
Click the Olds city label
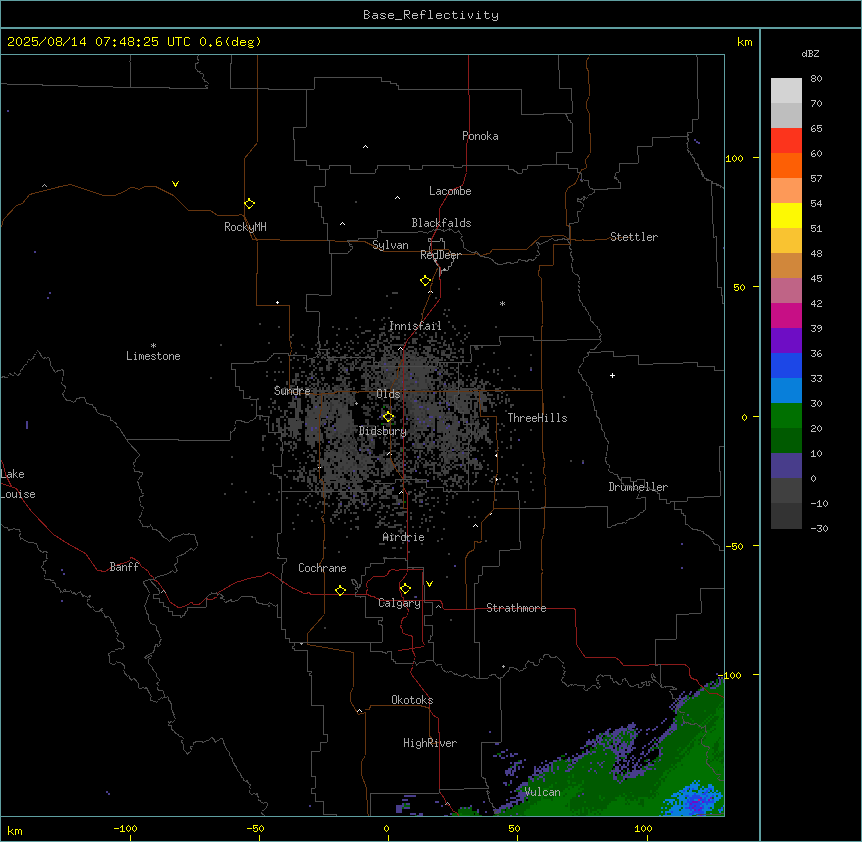click(x=388, y=394)
